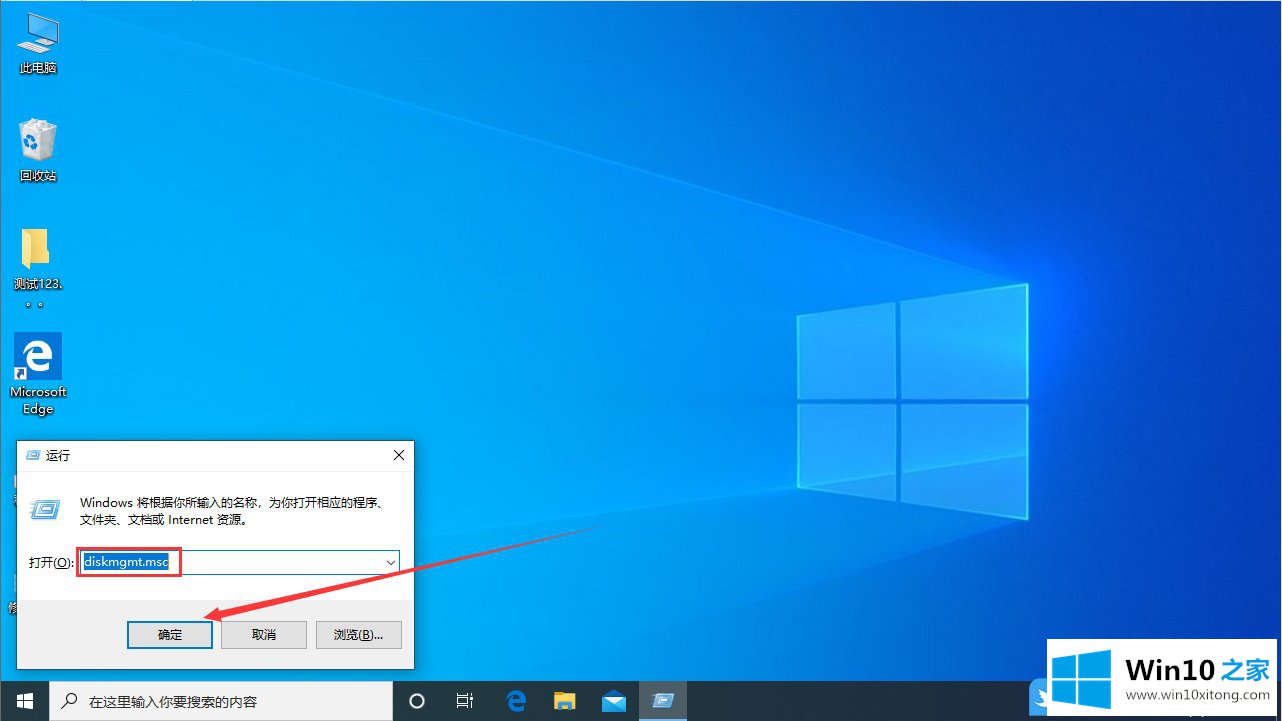Click the taskbar search box
Image resolution: width=1282 pixels, height=721 pixels.
(x=219, y=701)
